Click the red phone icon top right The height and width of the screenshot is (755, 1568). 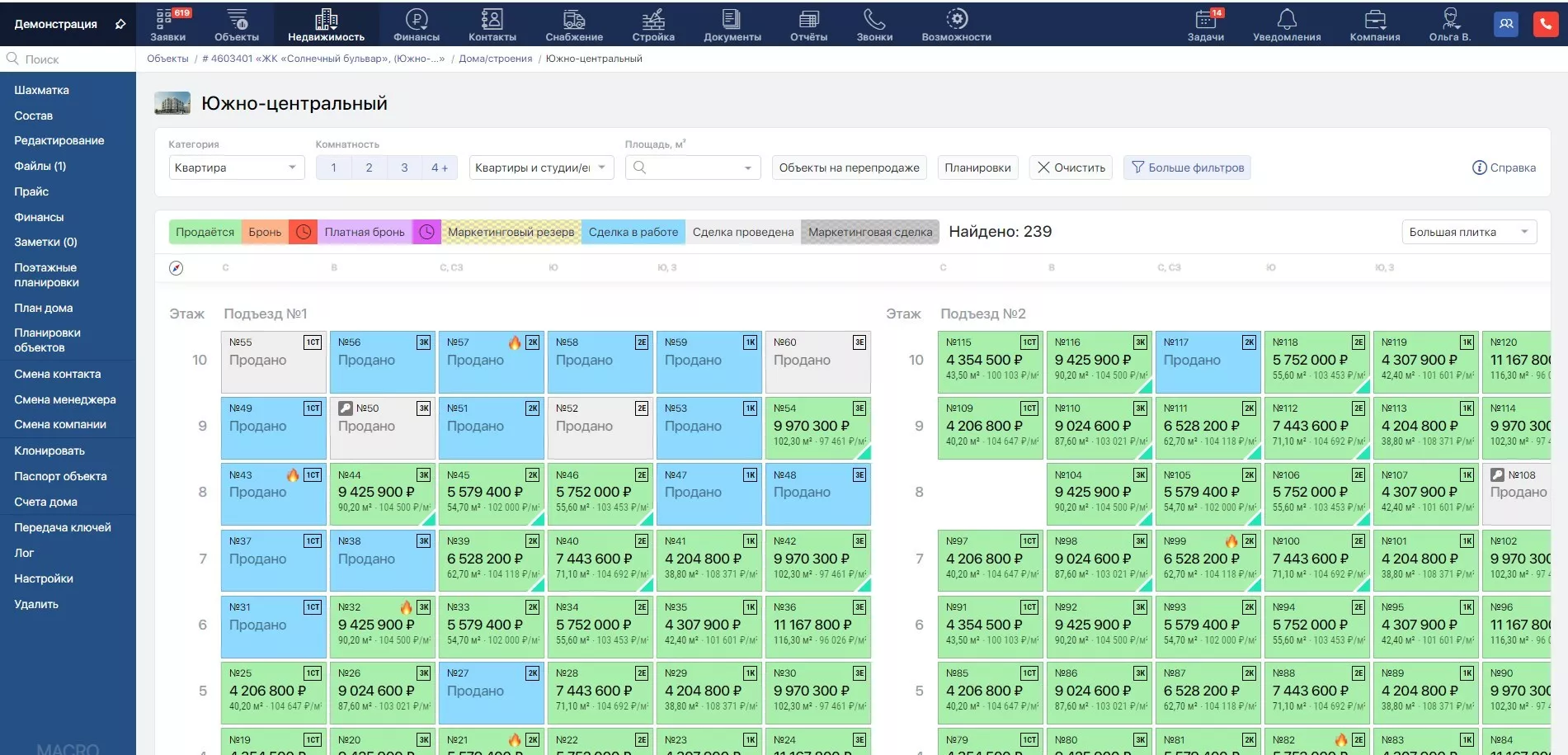pyautogui.click(x=1544, y=23)
